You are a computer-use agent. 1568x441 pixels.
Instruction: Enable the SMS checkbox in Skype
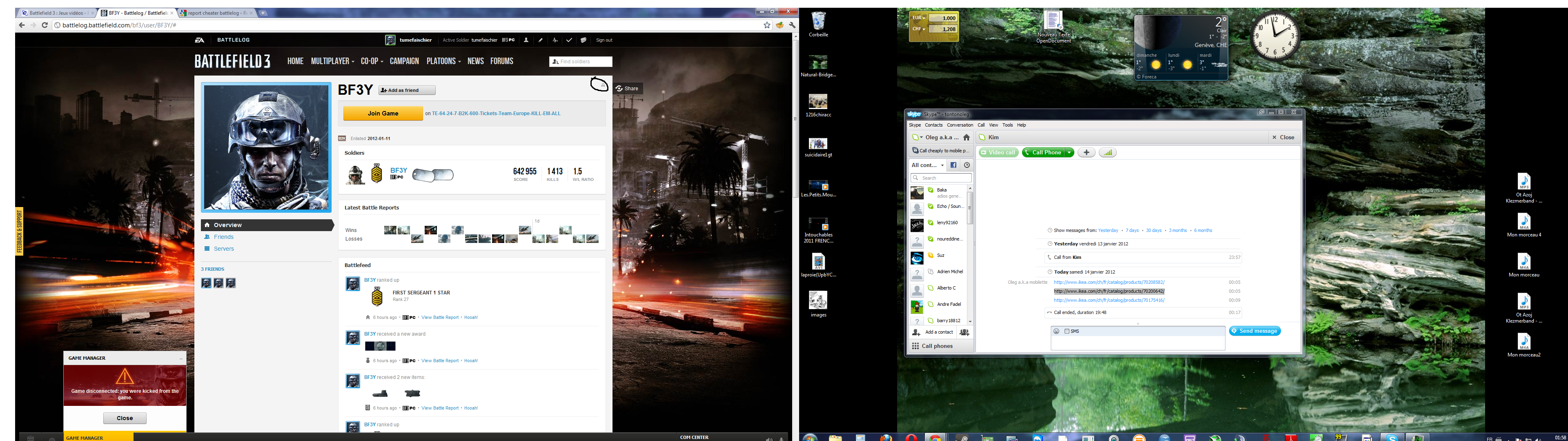1067,331
